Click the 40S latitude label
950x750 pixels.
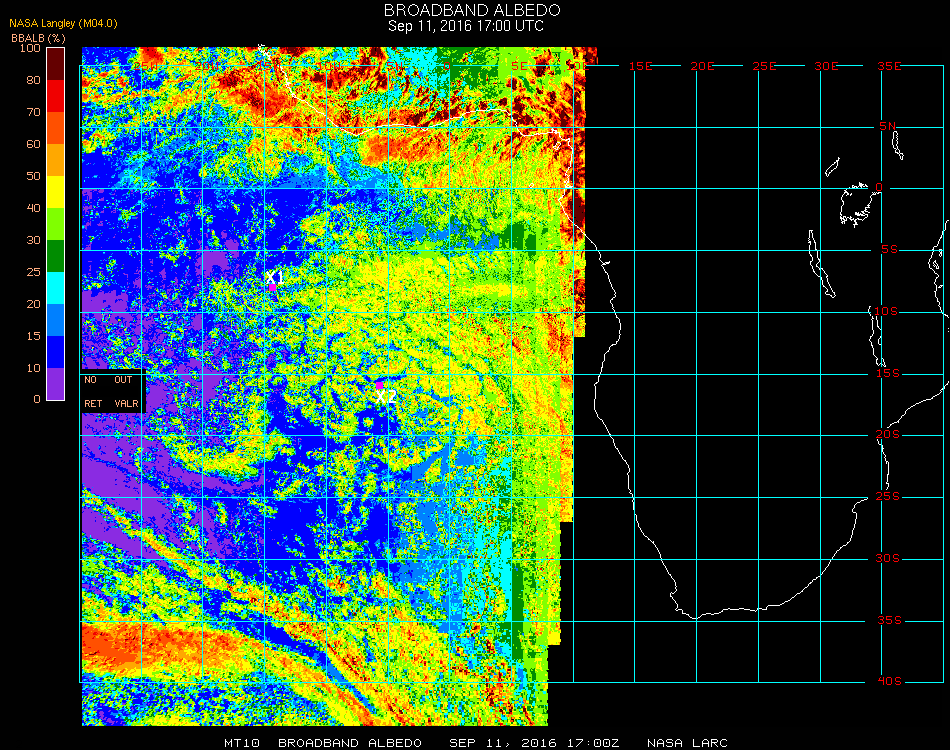[x=889, y=682]
